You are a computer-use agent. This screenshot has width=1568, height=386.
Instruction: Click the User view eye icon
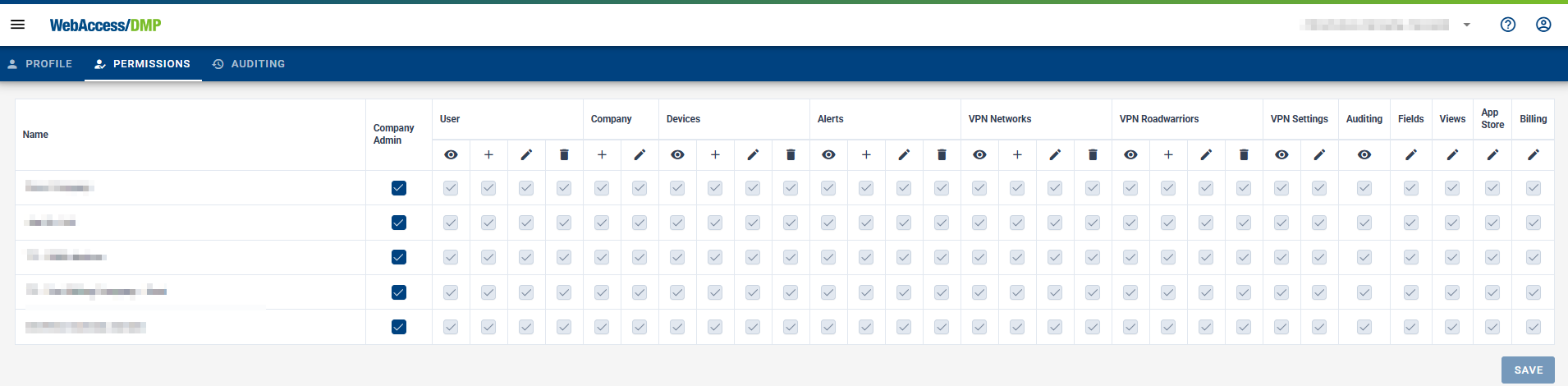pos(451,154)
